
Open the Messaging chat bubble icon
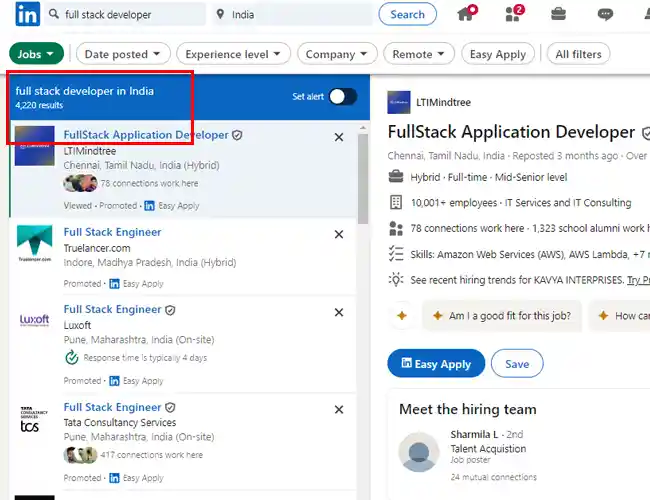[605, 15]
